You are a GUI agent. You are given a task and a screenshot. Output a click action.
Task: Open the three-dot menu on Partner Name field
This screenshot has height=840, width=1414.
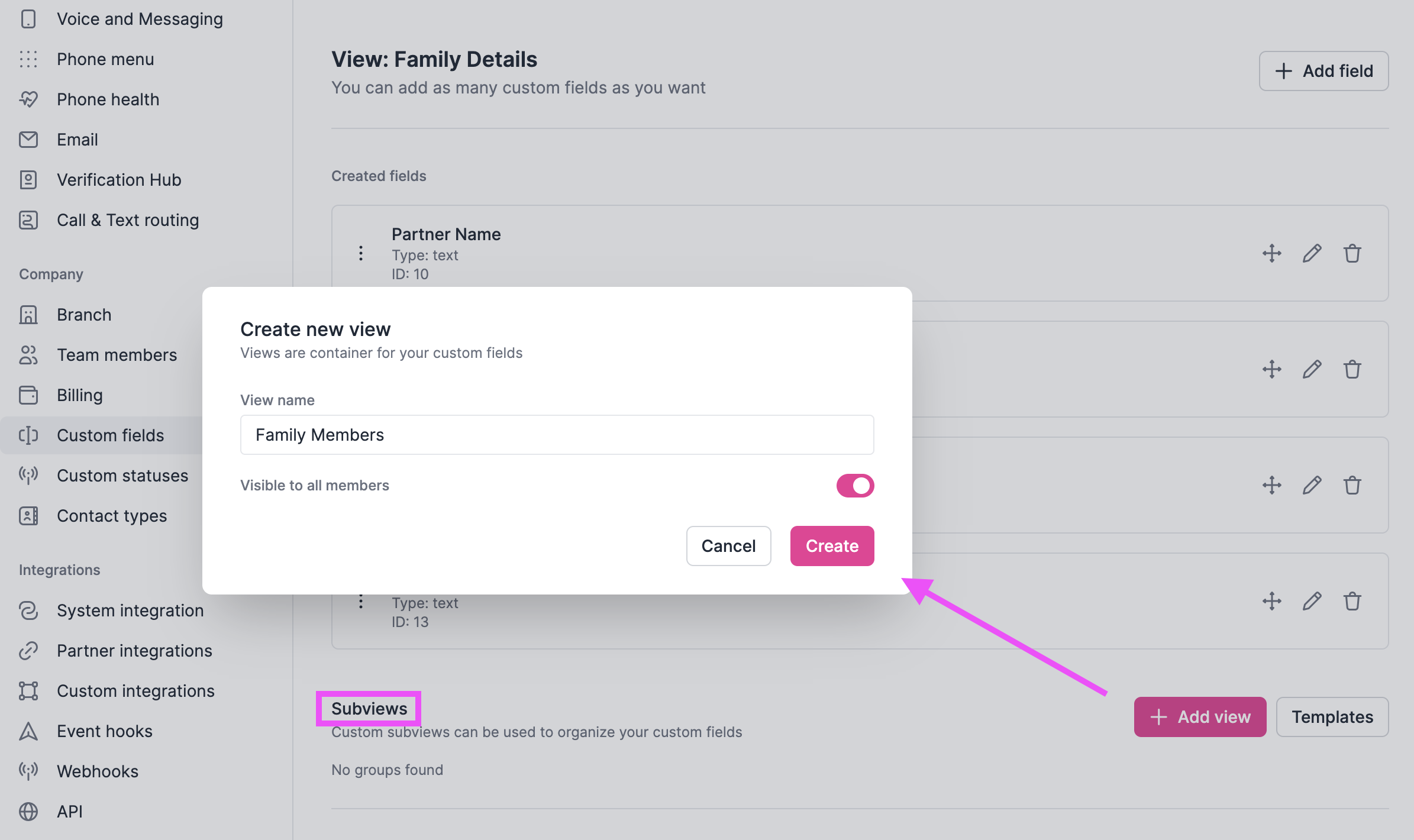point(361,253)
